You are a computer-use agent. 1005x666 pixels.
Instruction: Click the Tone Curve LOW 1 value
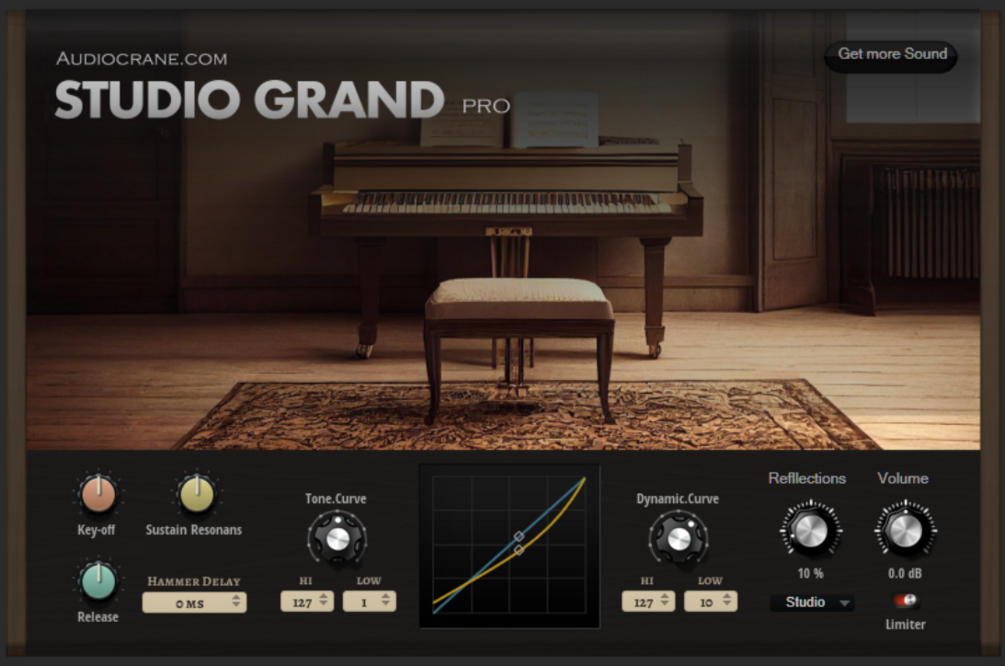(x=364, y=603)
